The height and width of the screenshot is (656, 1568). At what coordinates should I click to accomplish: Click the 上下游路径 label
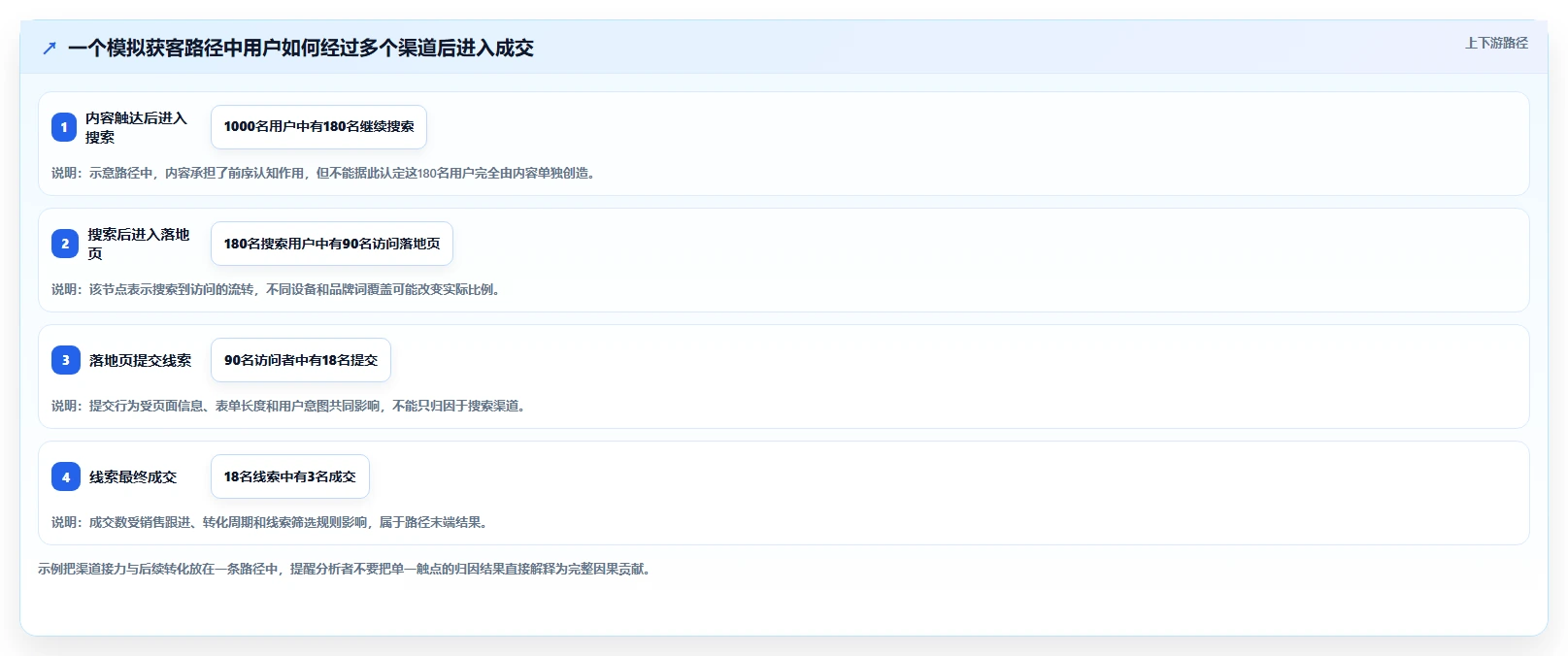(x=1496, y=43)
